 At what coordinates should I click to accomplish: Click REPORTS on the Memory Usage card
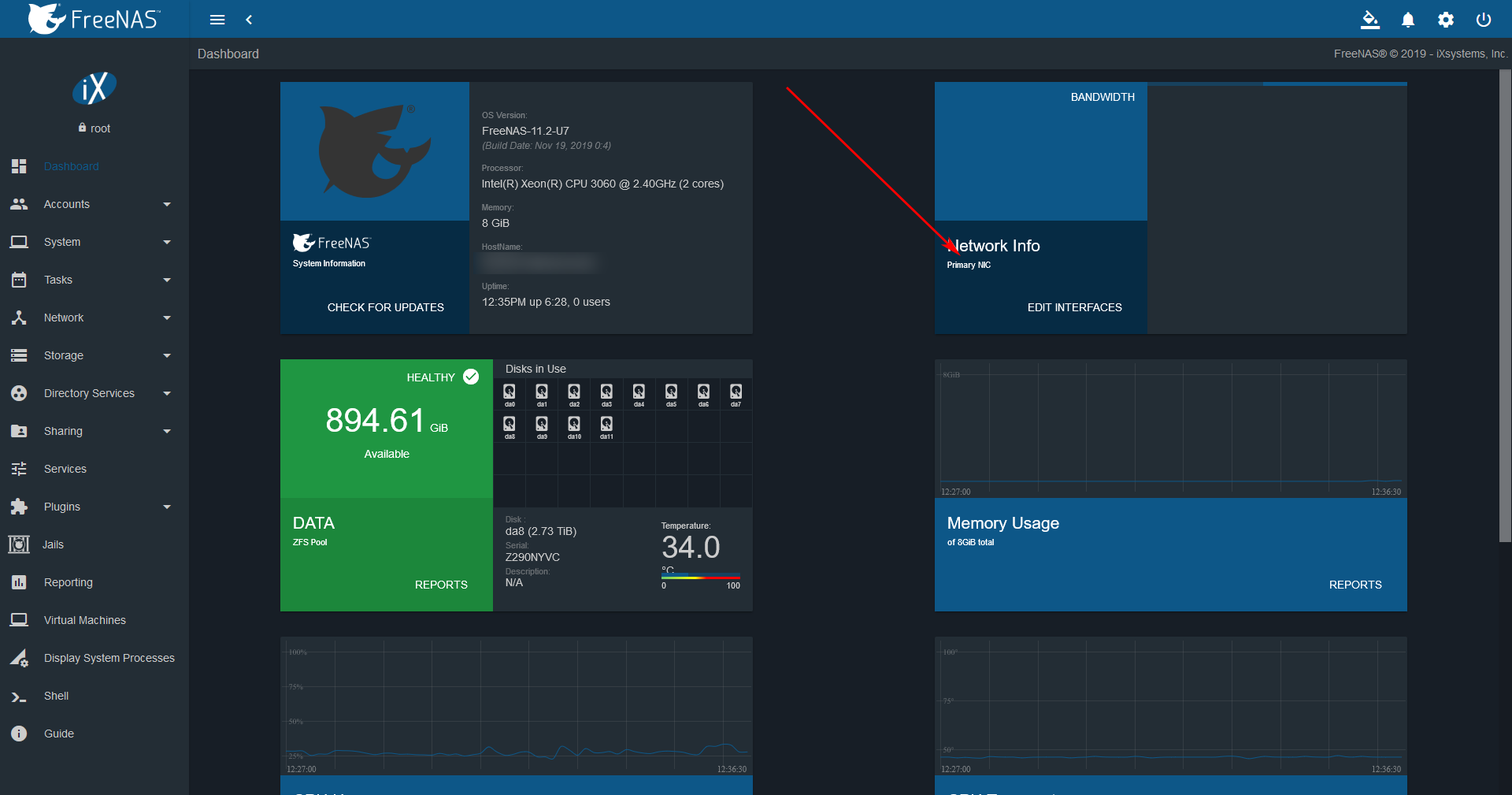pos(1355,585)
